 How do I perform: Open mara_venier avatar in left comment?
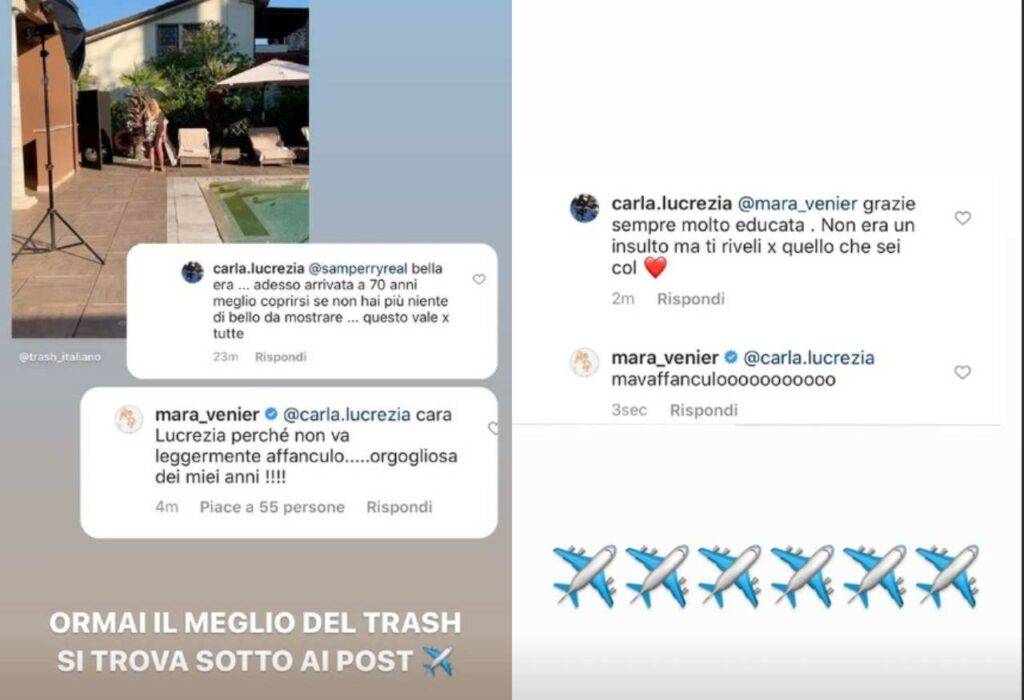point(129,419)
